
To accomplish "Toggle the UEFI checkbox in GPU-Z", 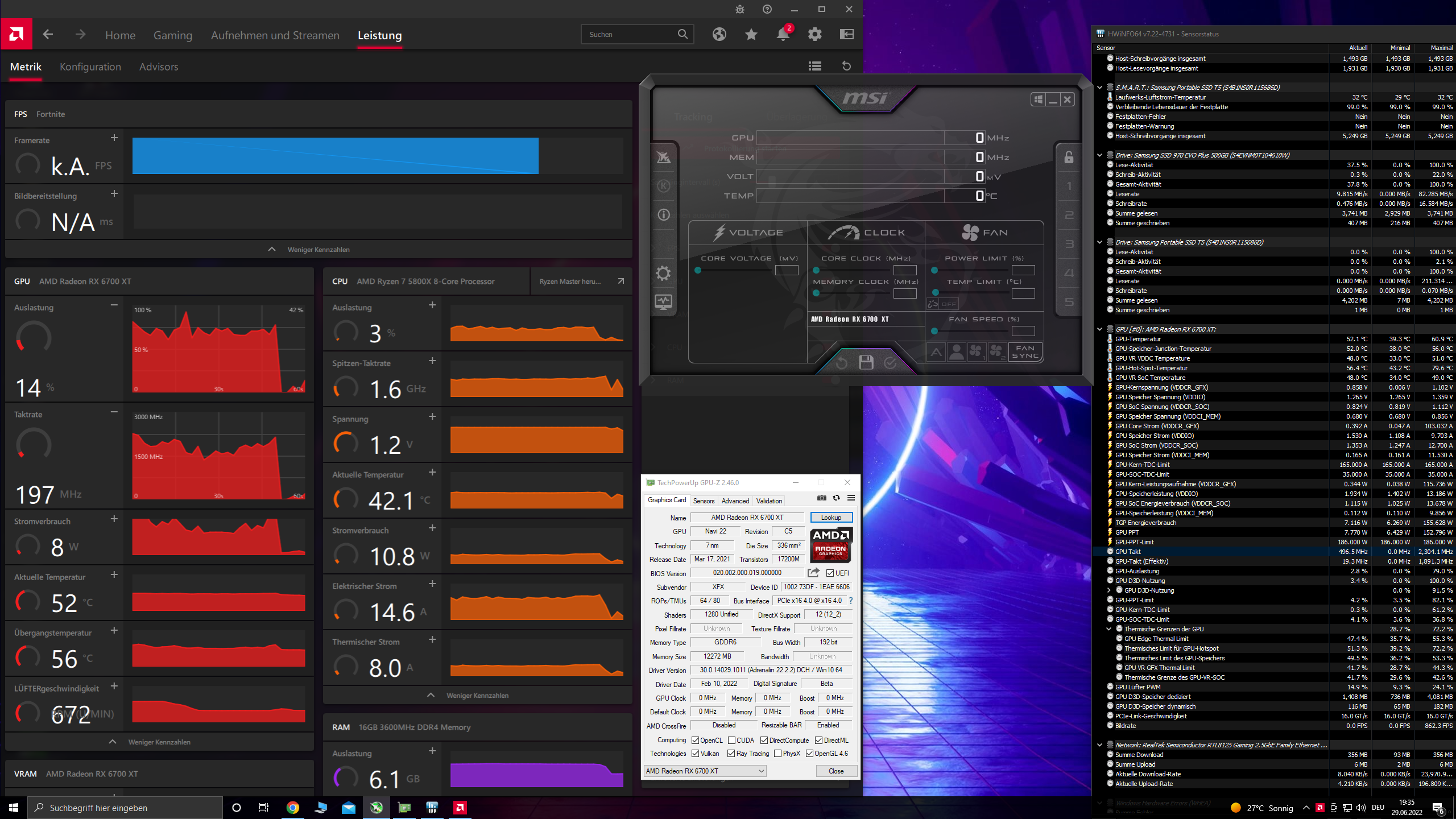I will 830,573.
